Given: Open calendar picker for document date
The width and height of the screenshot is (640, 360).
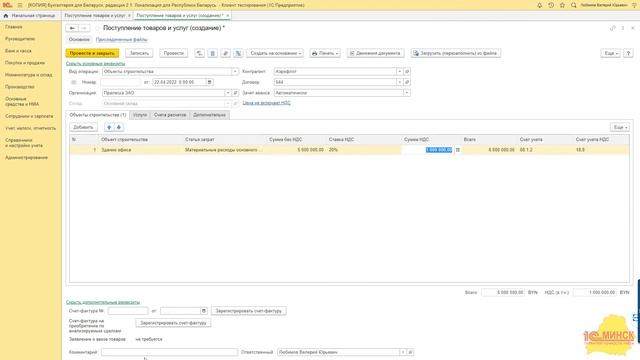Looking at the screenshot, I should click(209, 82).
